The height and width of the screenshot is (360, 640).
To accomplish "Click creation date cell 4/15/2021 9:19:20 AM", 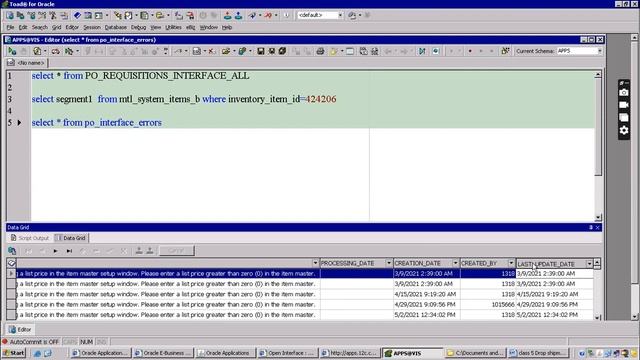I will point(427,294).
